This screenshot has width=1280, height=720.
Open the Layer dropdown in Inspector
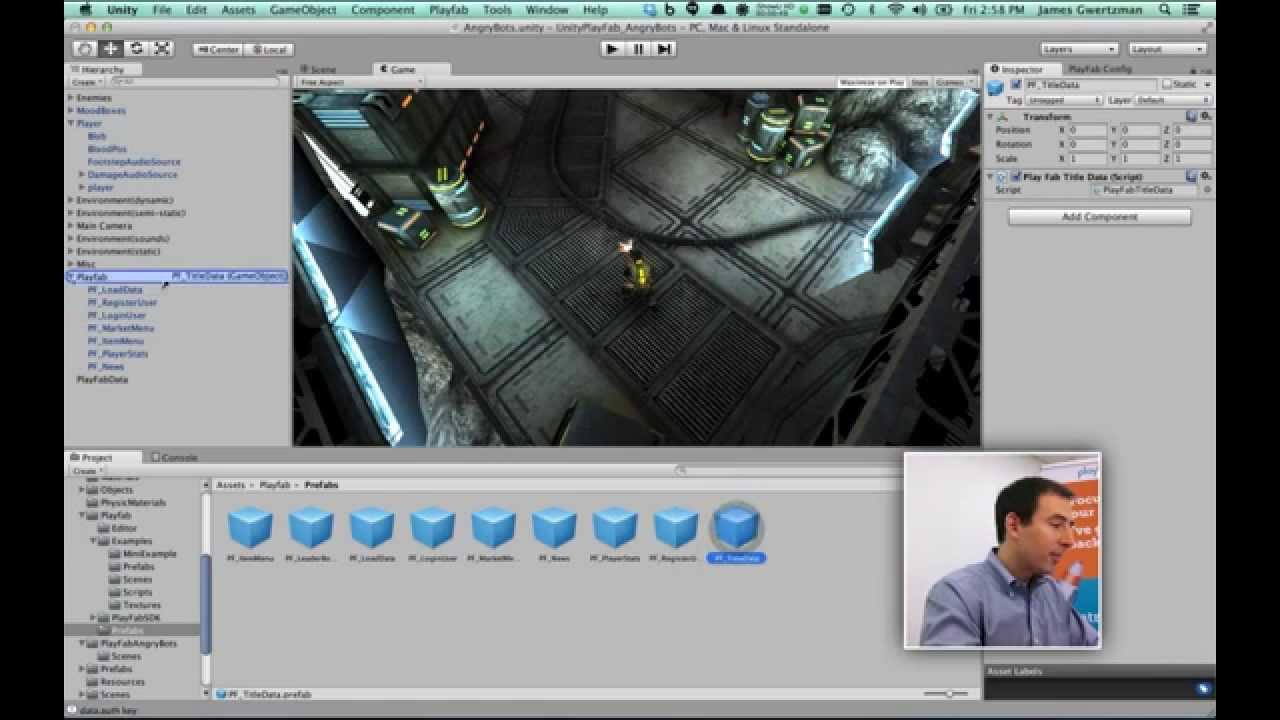(x=1172, y=100)
